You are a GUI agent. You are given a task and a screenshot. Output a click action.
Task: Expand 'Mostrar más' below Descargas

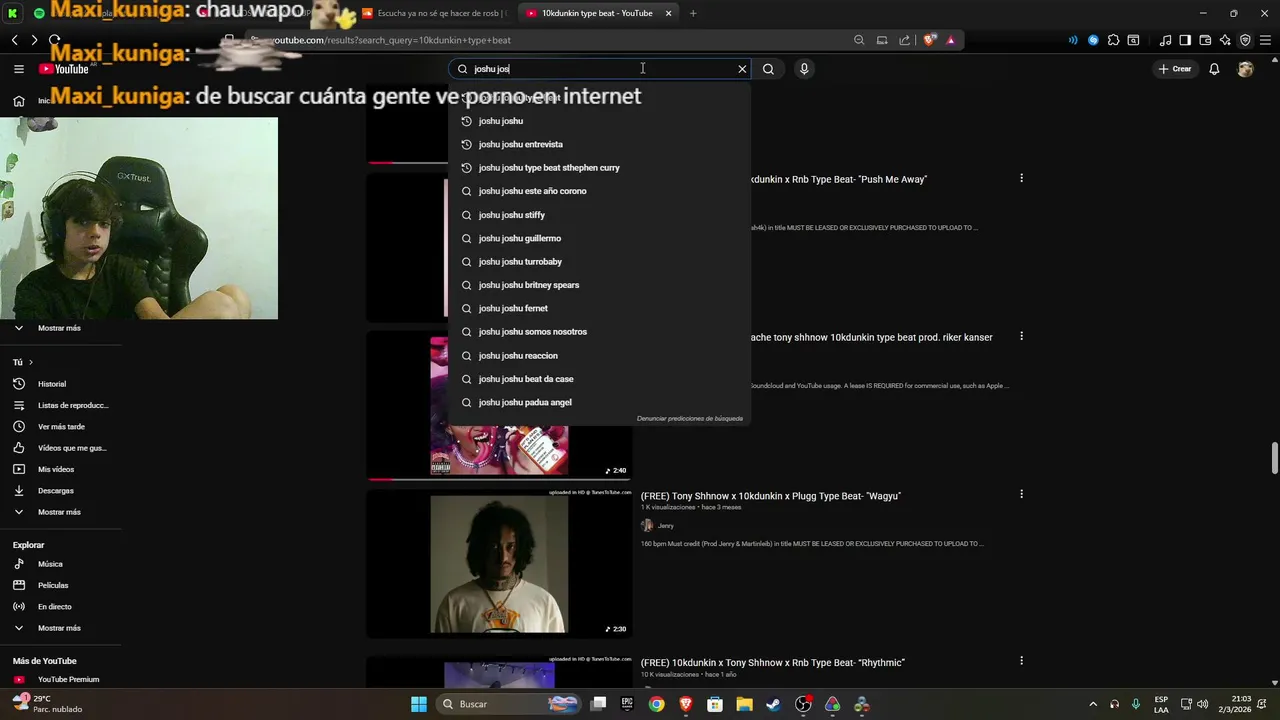[x=60, y=512]
